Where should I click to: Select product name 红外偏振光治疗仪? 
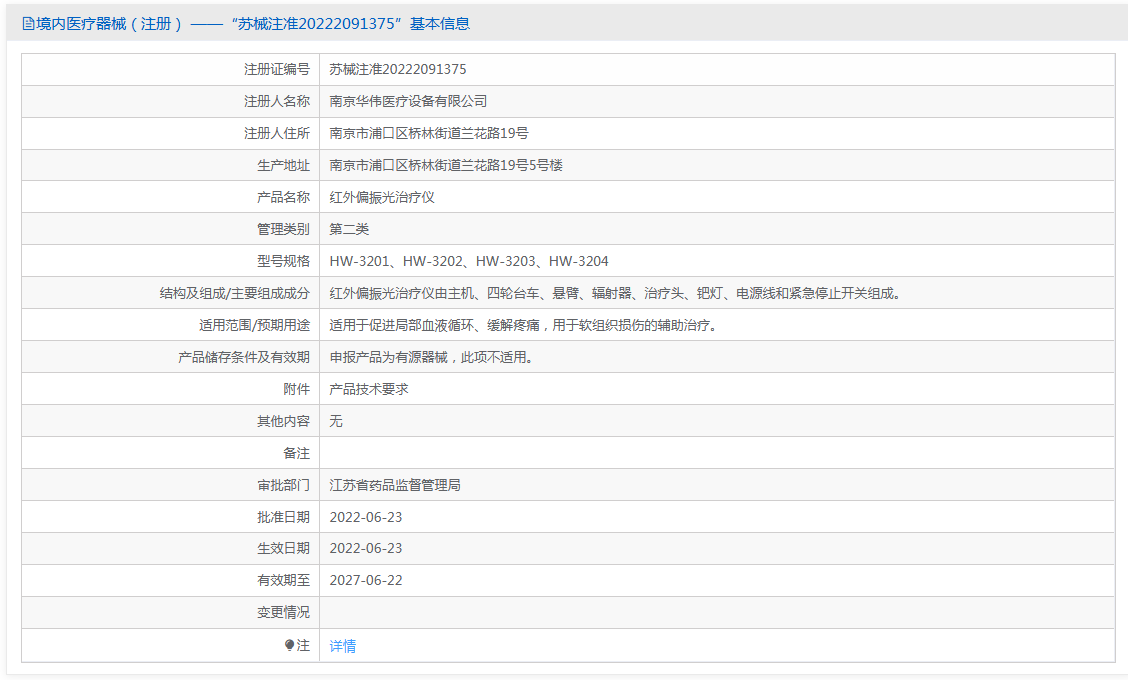(x=382, y=197)
